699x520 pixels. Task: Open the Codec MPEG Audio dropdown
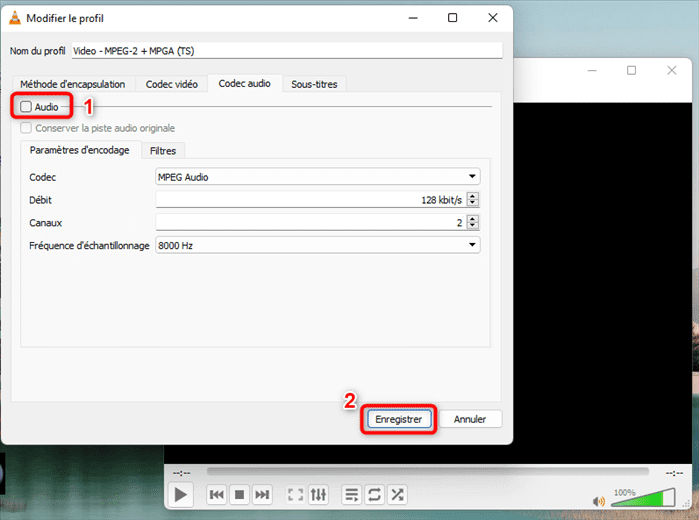point(318,177)
